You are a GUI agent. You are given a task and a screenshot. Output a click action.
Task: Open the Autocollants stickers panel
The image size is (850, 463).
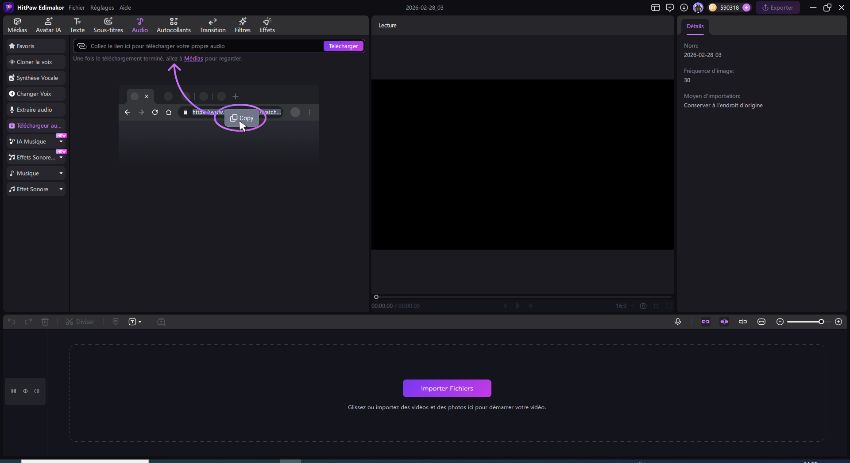click(174, 25)
